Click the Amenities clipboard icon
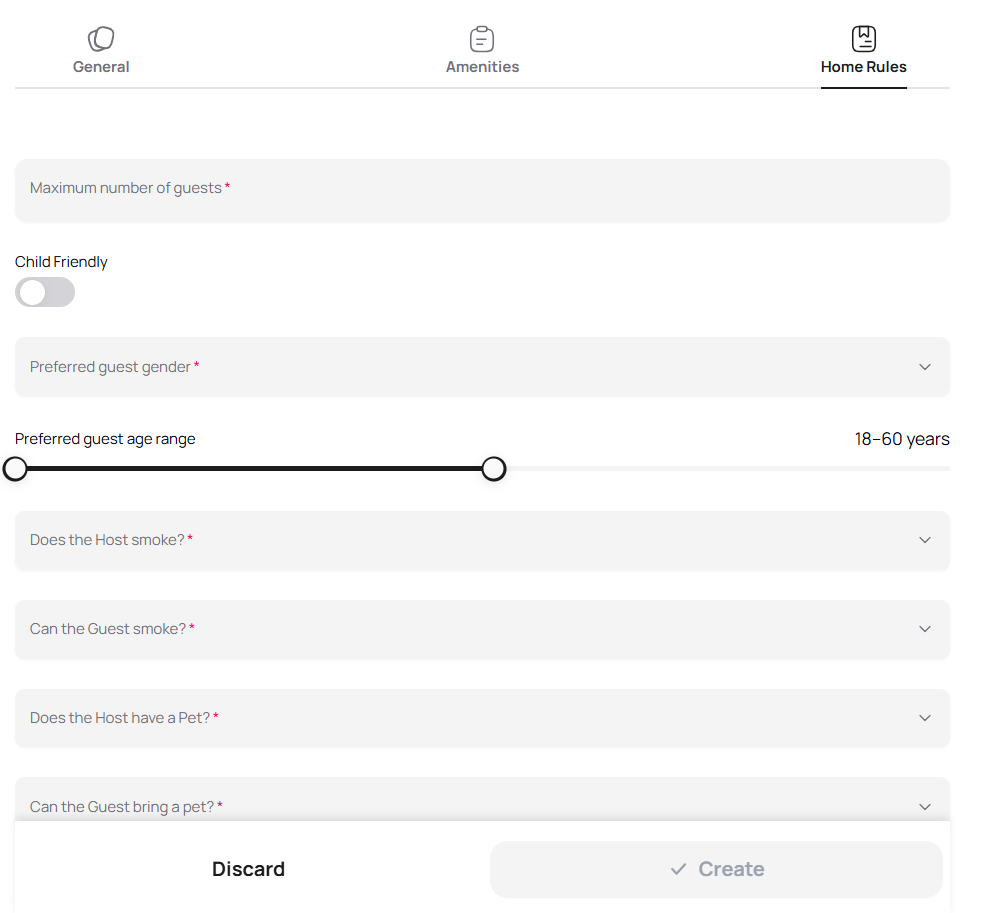Viewport: 983px width, 913px height. (x=482, y=39)
